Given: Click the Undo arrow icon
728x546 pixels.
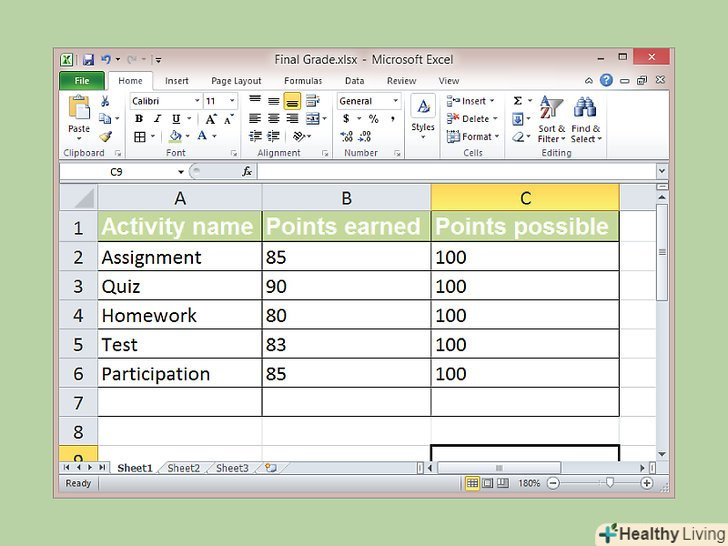Looking at the screenshot, I should [106, 60].
